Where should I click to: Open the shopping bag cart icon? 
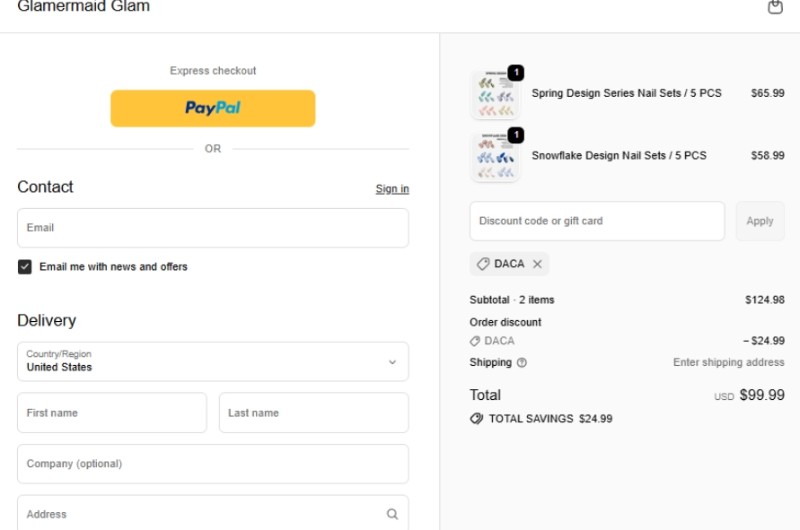(x=775, y=7)
